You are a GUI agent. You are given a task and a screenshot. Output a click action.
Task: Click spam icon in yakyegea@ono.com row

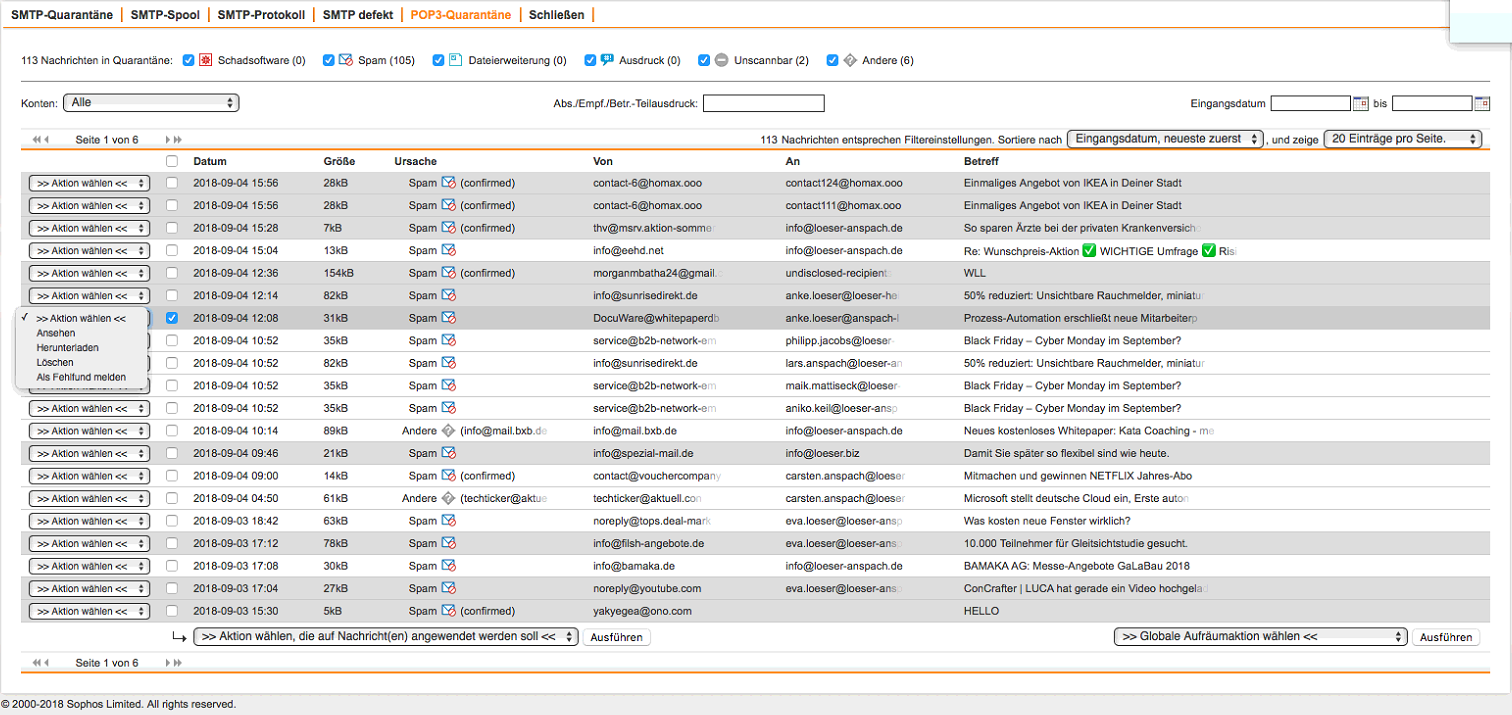(x=449, y=611)
